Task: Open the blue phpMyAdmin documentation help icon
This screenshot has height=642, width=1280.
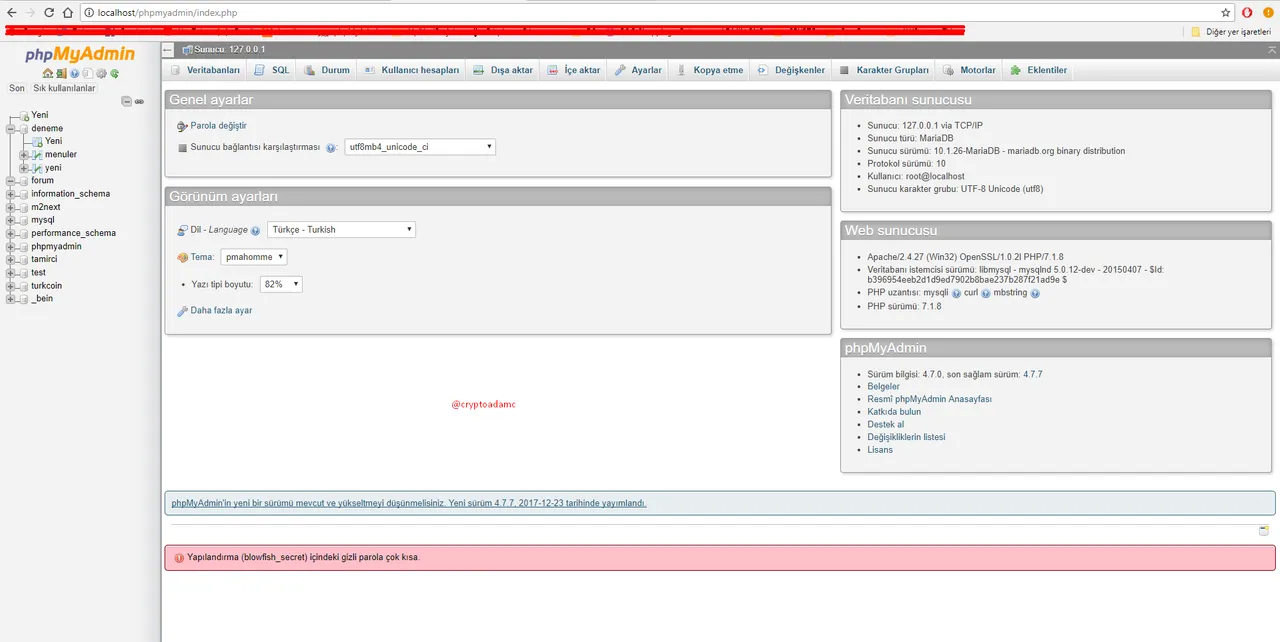Action: point(75,74)
